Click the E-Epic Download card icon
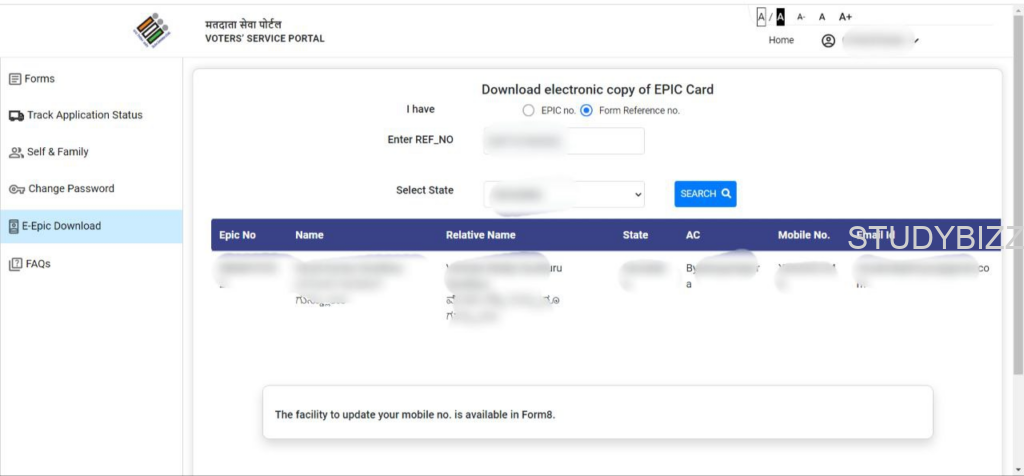1024x476 pixels. [14, 227]
